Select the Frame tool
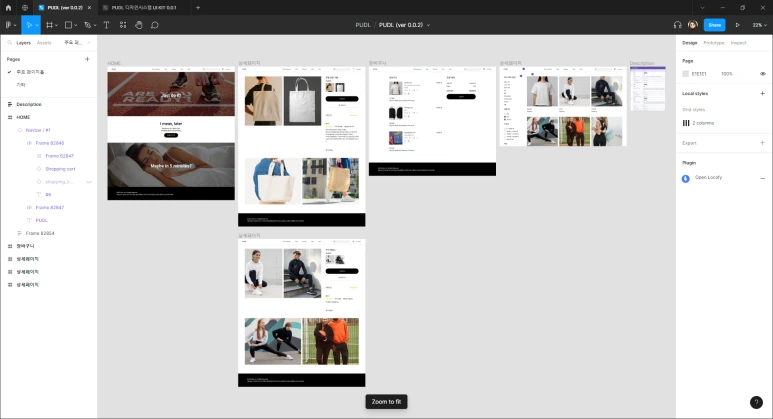 49,25
